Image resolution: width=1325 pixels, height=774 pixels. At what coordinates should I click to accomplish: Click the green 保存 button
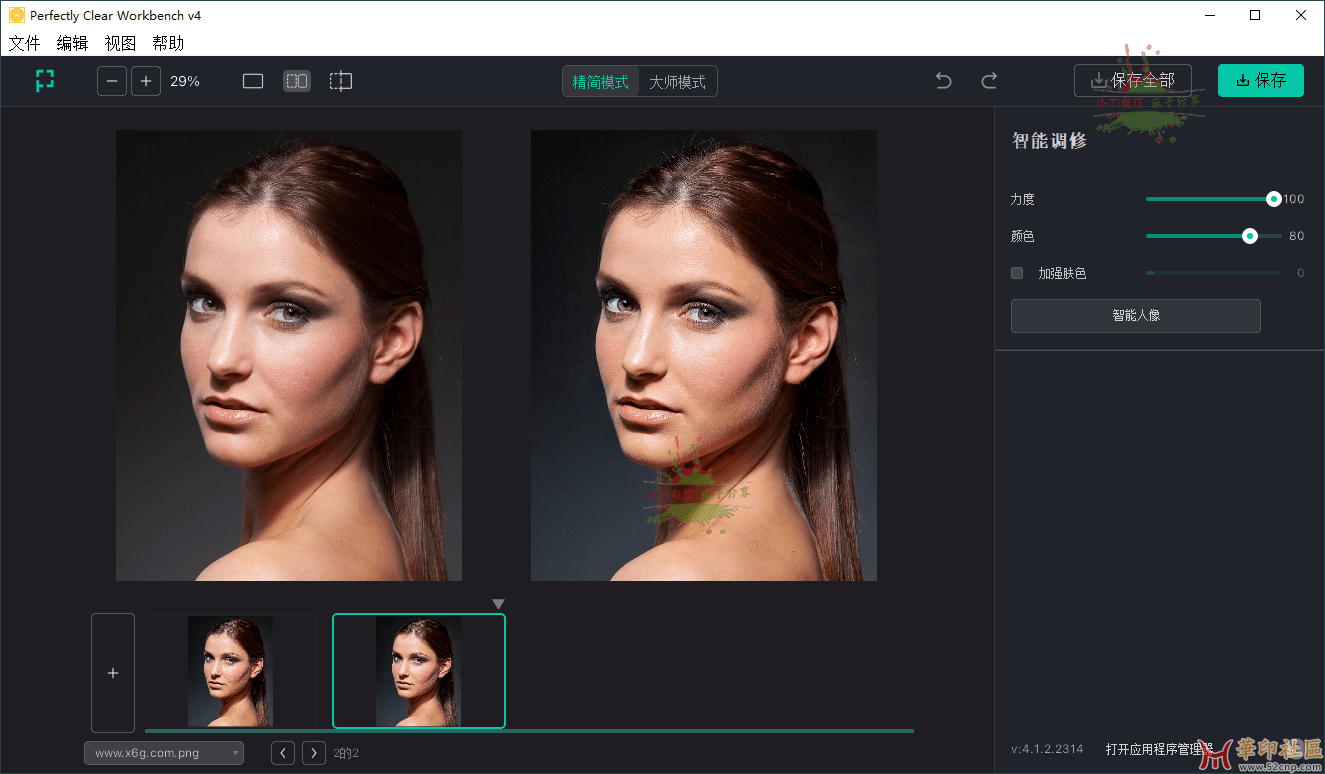click(1260, 81)
